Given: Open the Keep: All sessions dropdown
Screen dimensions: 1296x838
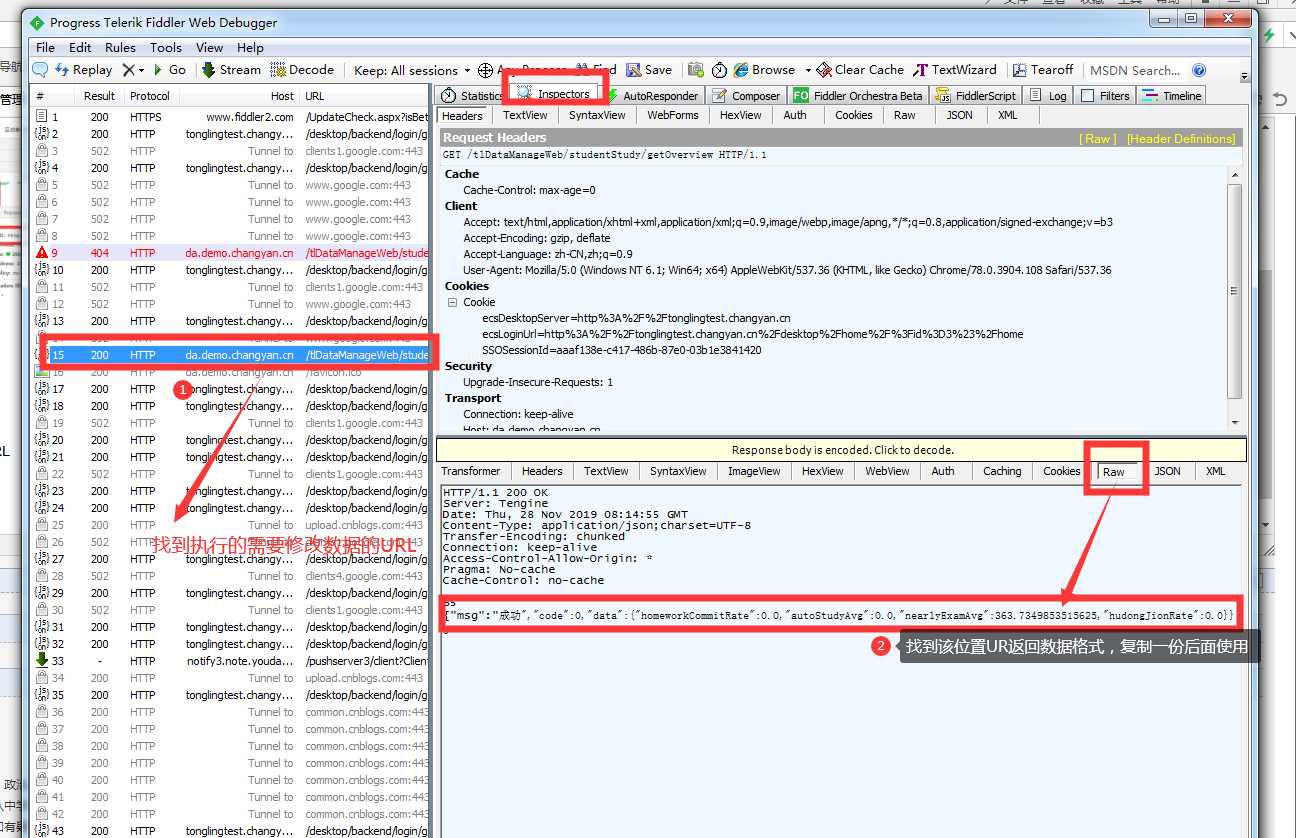Looking at the screenshot, I should tap(412, 70).
